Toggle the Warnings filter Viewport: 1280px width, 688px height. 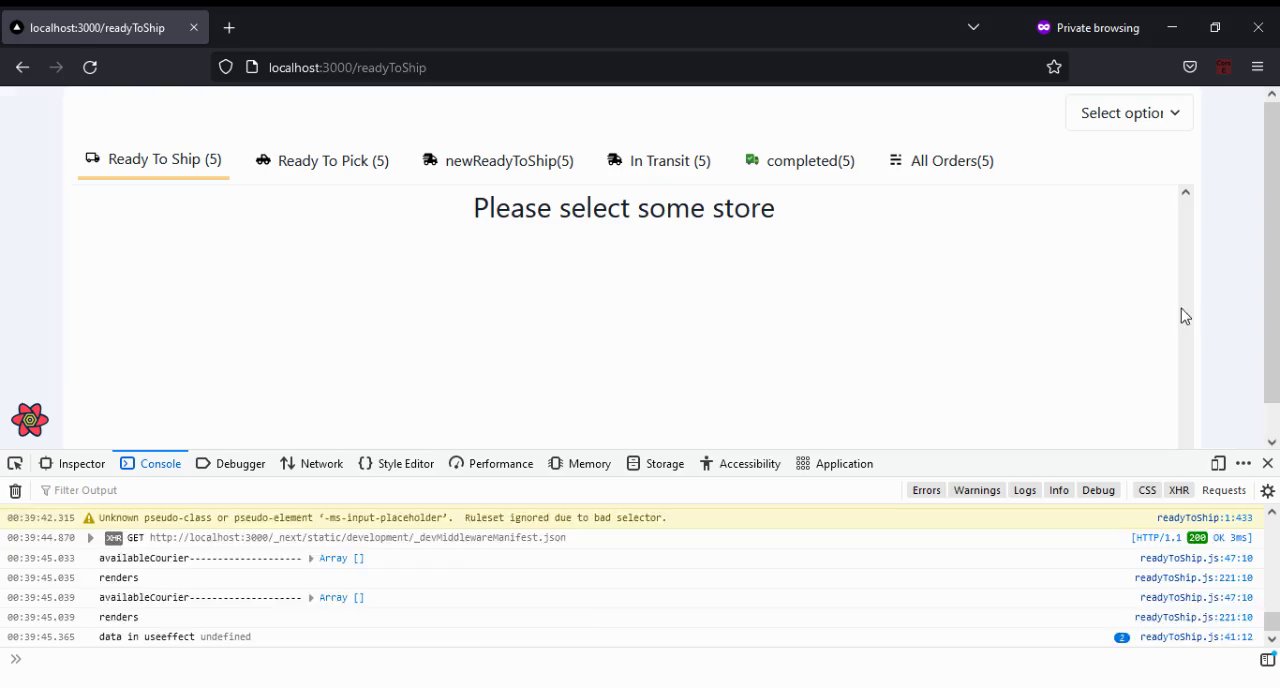click(x=976, y=490)
